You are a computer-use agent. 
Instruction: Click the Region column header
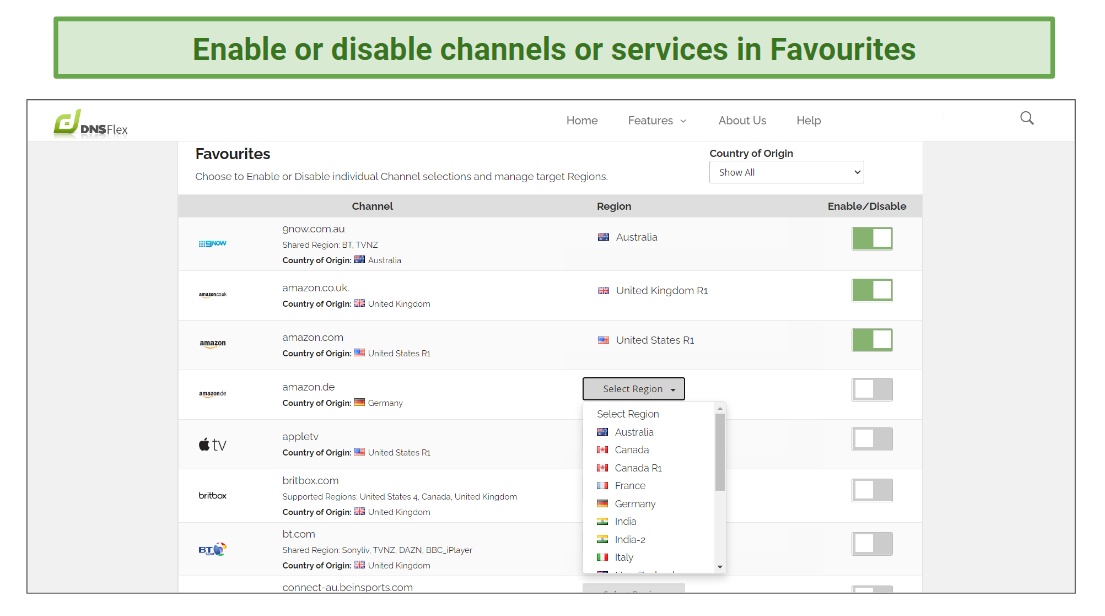coord(614,207)
